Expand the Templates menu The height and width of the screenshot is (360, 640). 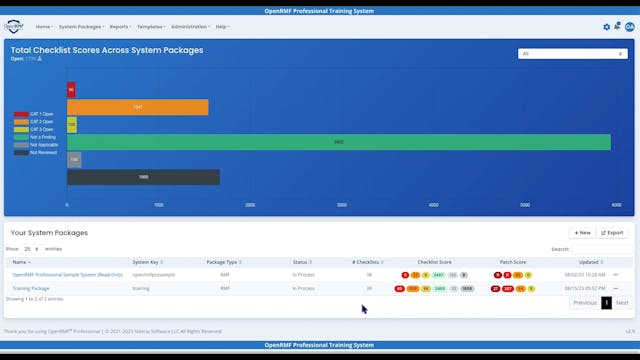[x=151, y=27]
